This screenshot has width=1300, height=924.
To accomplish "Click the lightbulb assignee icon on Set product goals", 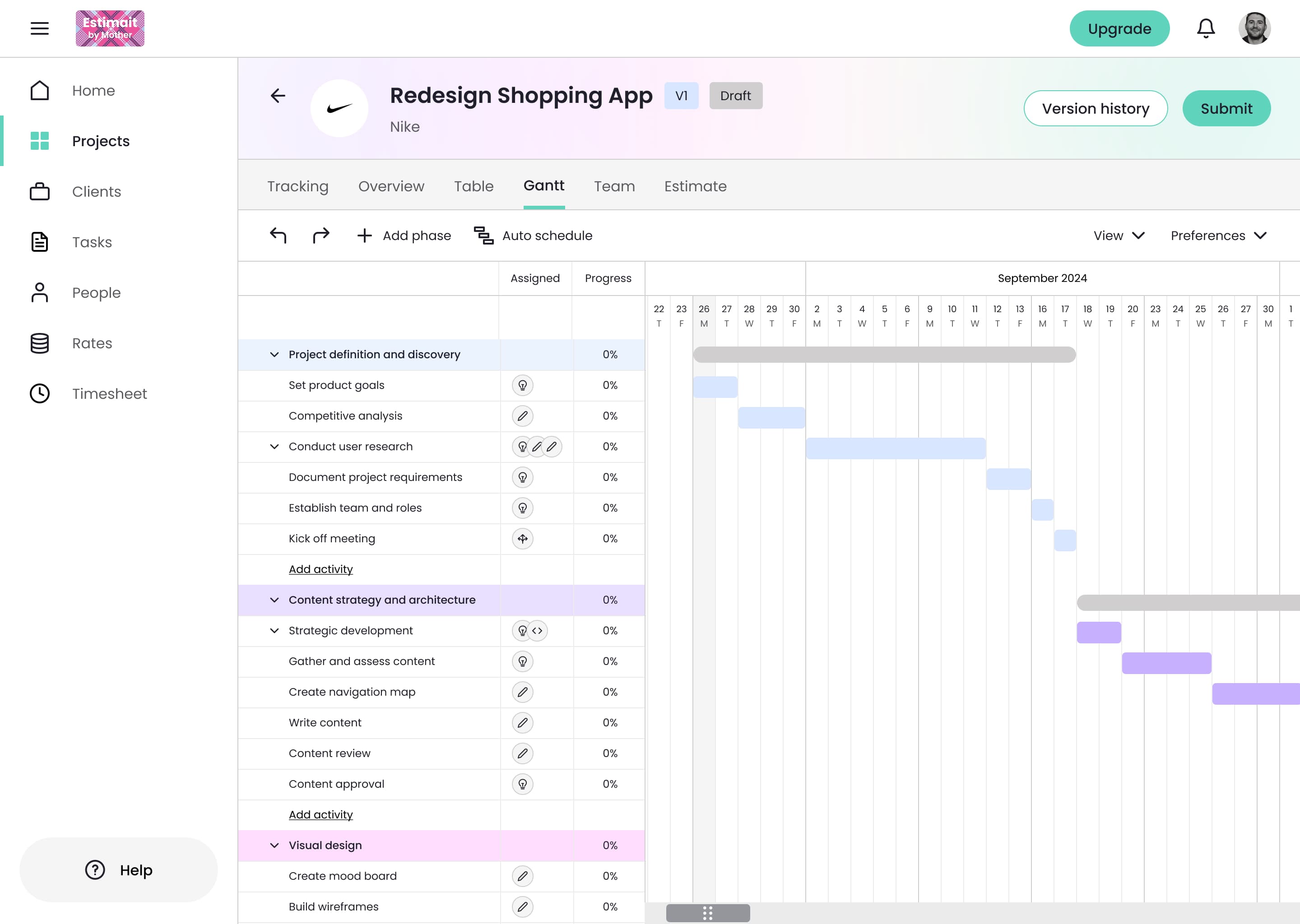I will click(523, 384).
